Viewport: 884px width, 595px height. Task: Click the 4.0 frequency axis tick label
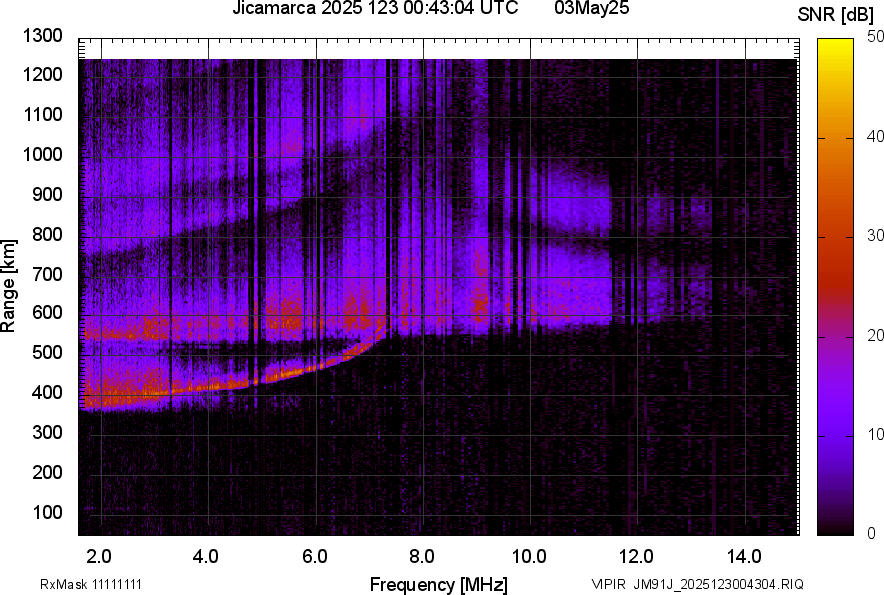(206, 557)
